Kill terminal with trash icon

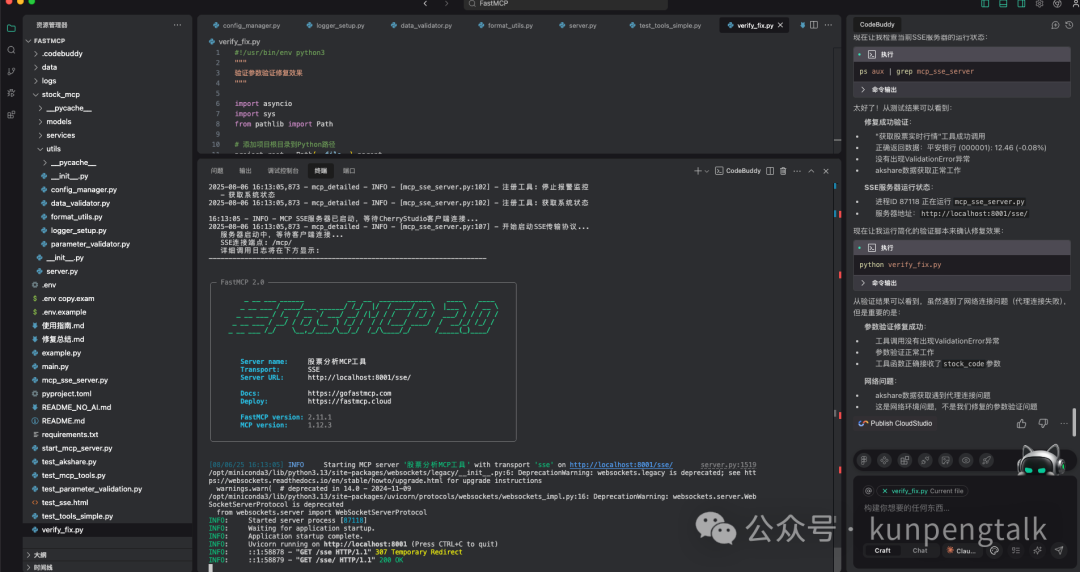(783, 171)
